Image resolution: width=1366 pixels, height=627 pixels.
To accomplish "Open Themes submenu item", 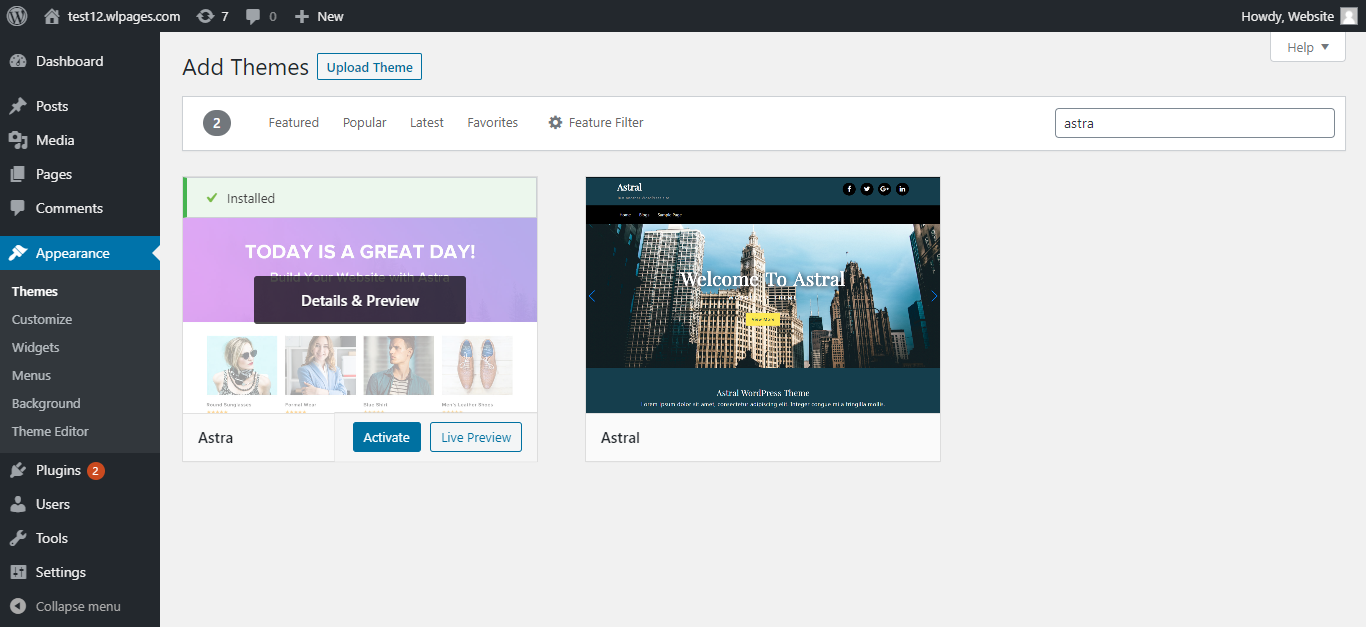I will click(35, 292).
